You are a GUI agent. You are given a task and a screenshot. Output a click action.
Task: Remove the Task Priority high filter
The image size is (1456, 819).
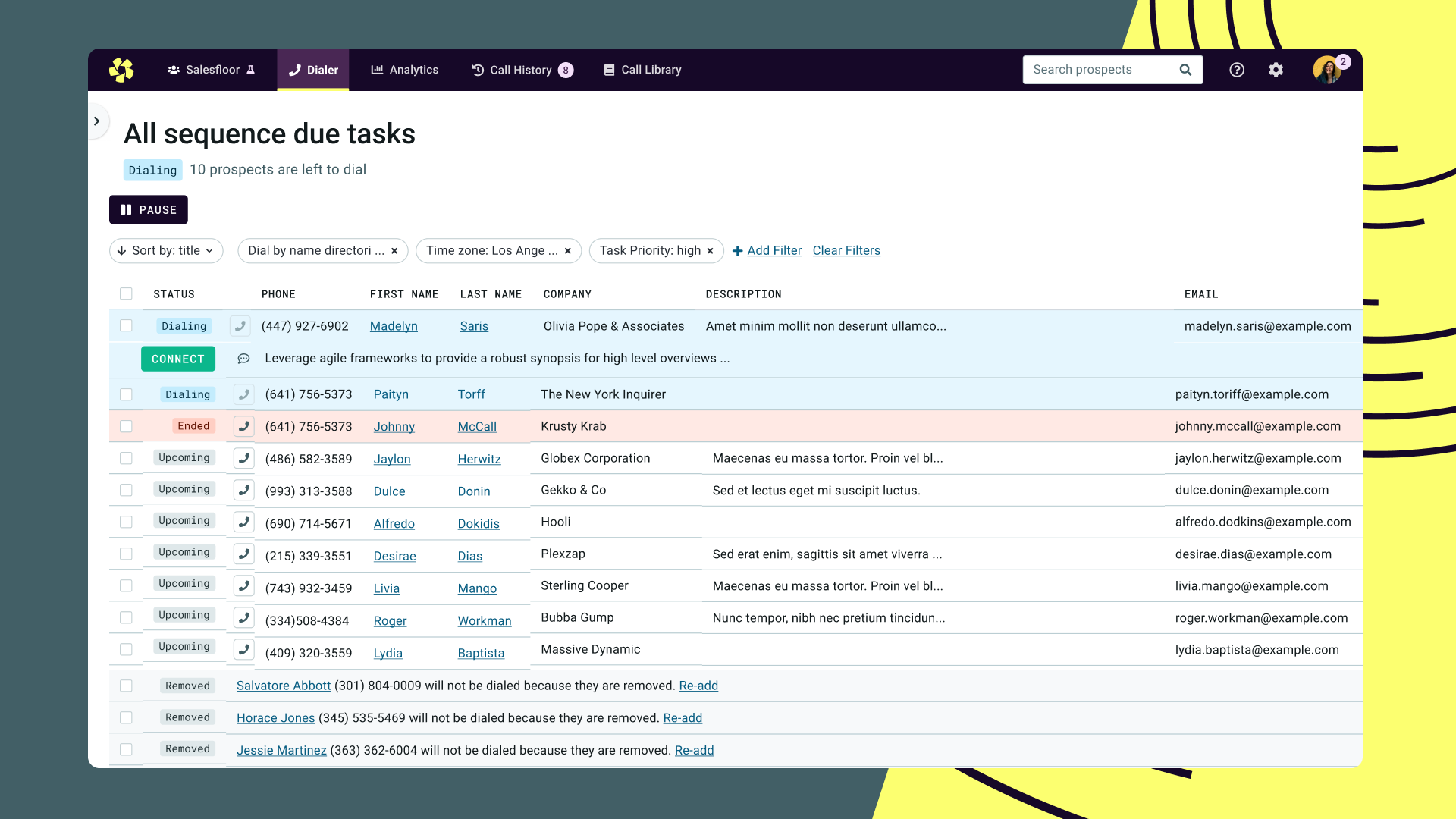(711, 251)
